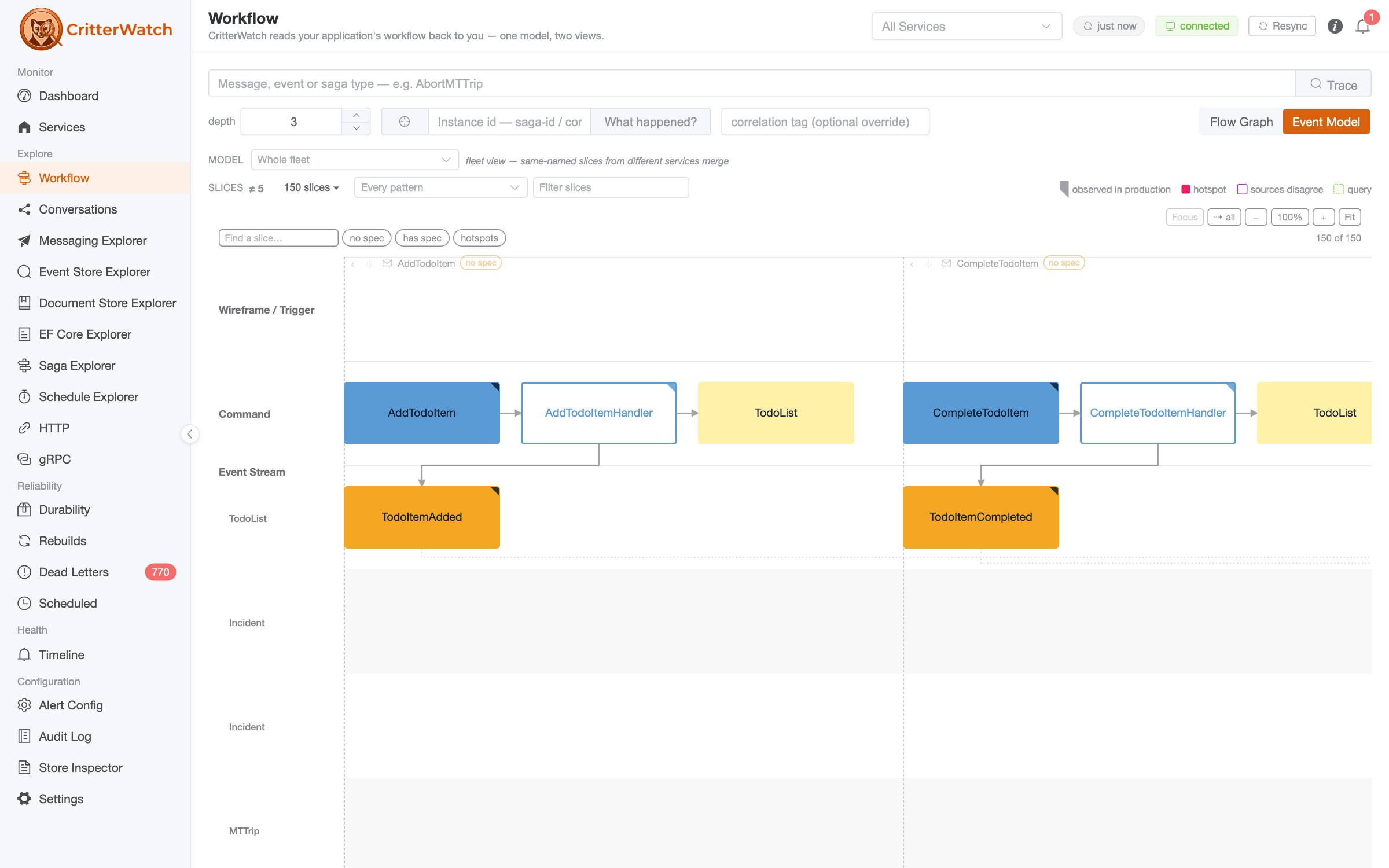Click the info icon in header

pyautogui.click(x=1335, y=26)
